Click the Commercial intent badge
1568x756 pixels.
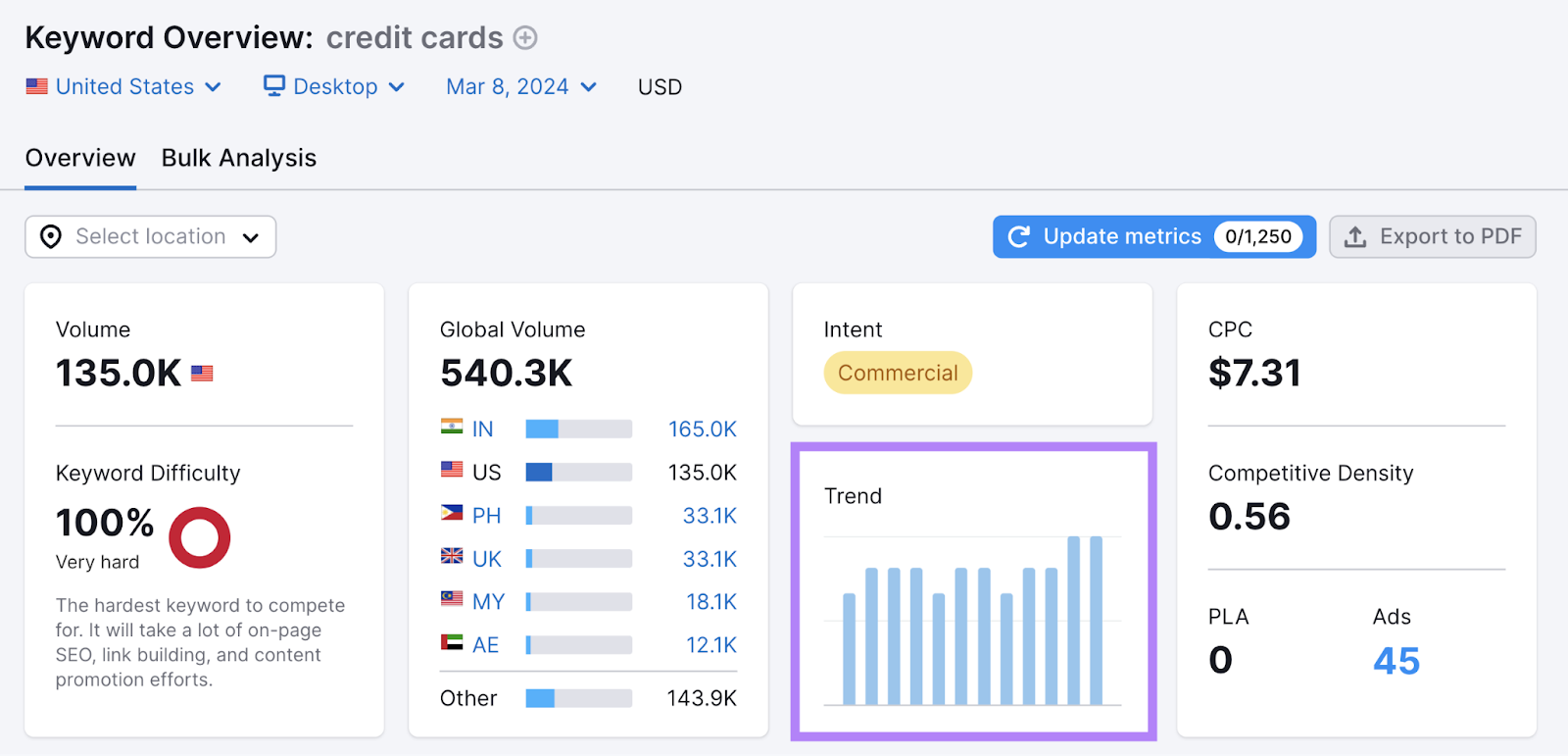(x=898, y=373)
